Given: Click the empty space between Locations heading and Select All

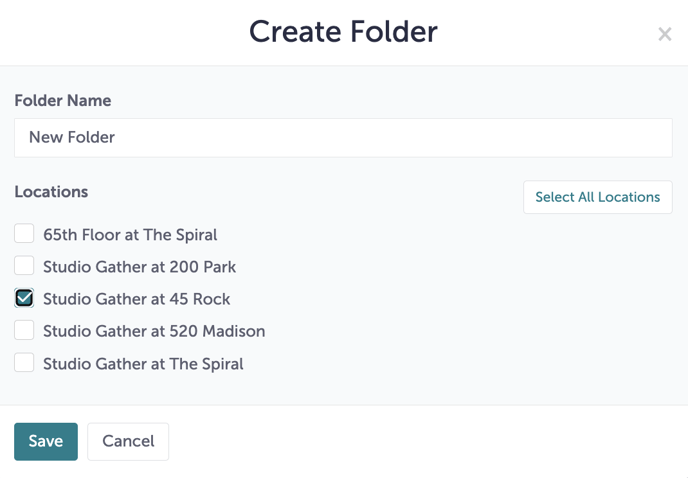Looking at the screenshot, I should [x=300, y=195].
